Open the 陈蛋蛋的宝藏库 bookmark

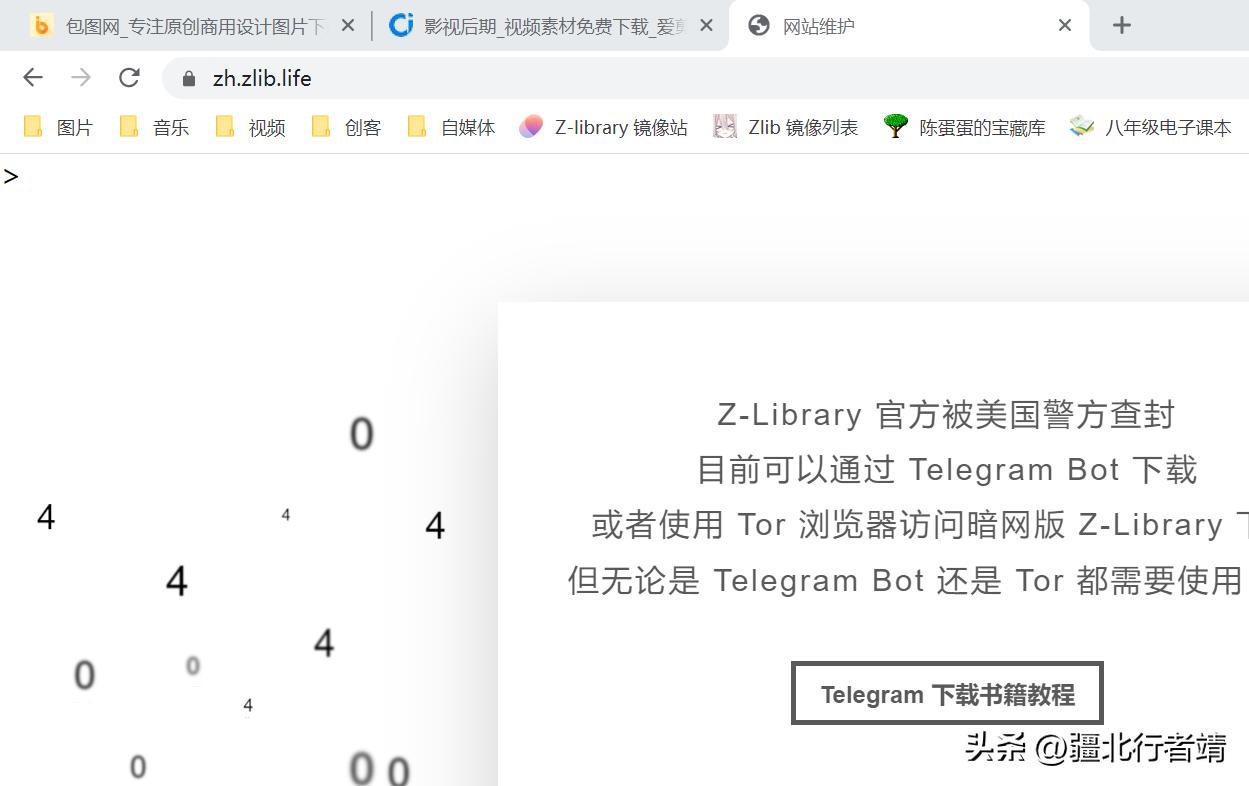coord(964,127)
